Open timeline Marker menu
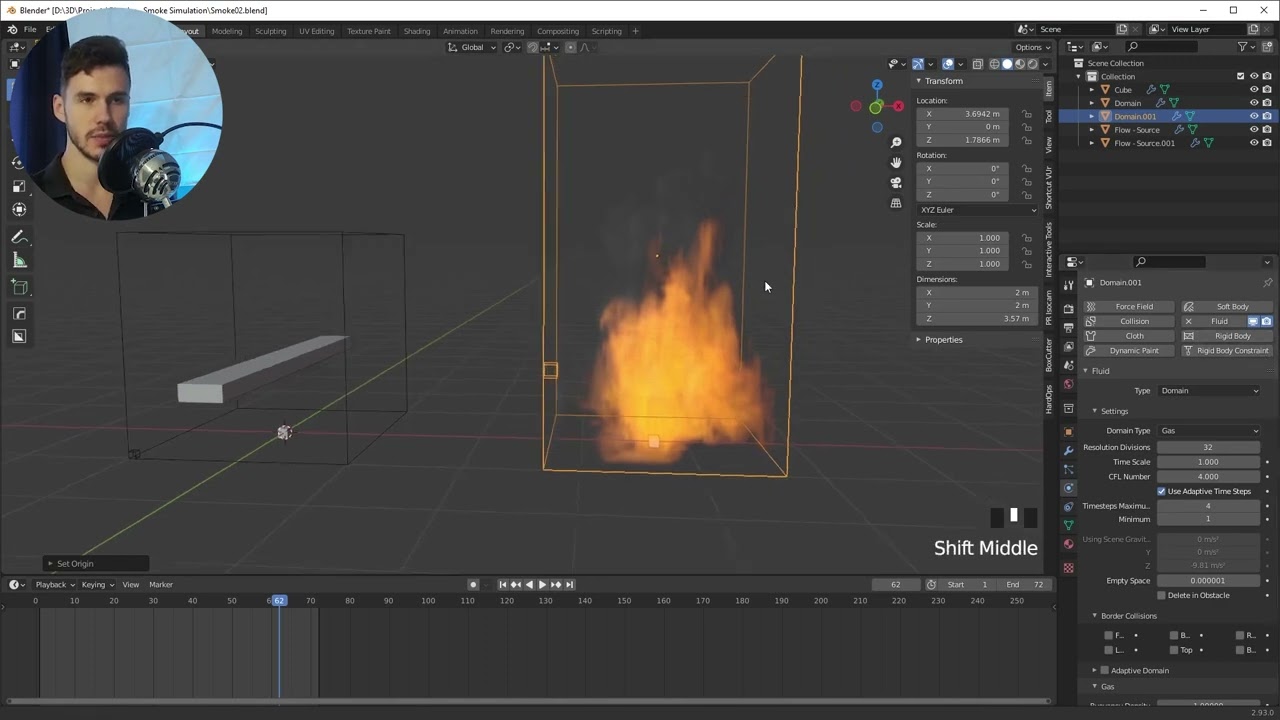Image resolution: width=1280 pixels, height=720 pixels. coord(161,584)
